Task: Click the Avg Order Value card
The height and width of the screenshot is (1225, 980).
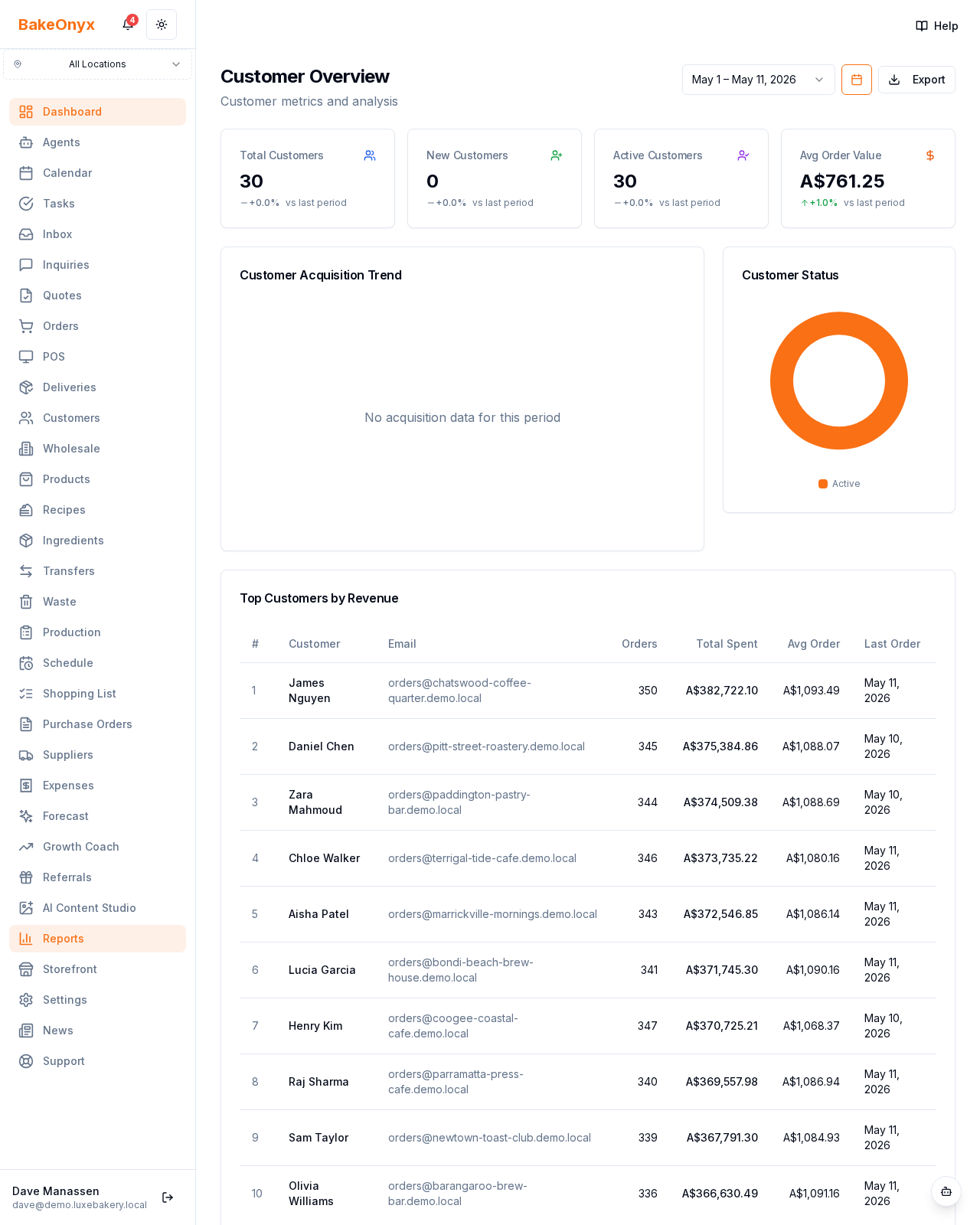Action: tap(868, 178)
